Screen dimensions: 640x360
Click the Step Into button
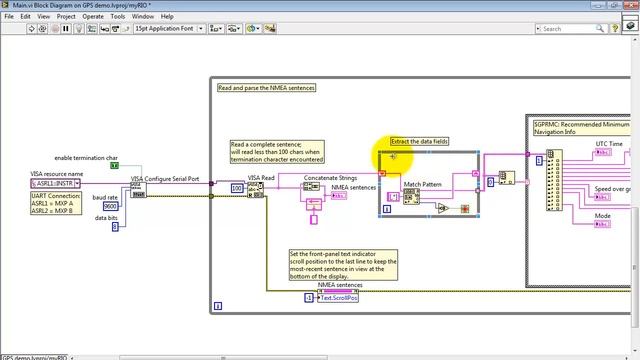pyautogui.click(x=104, y=29)
